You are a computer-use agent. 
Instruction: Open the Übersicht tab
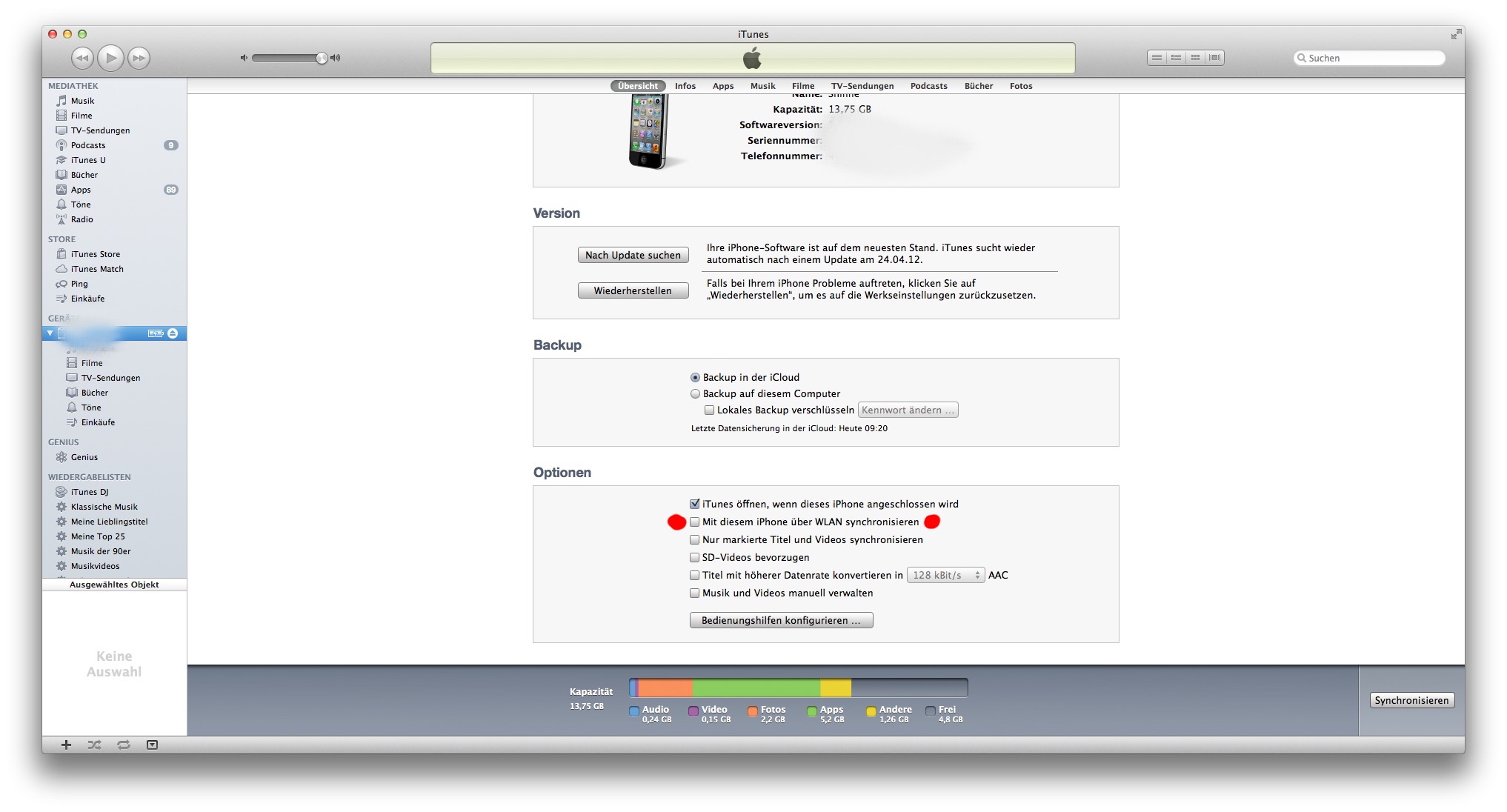pos(638,86)
